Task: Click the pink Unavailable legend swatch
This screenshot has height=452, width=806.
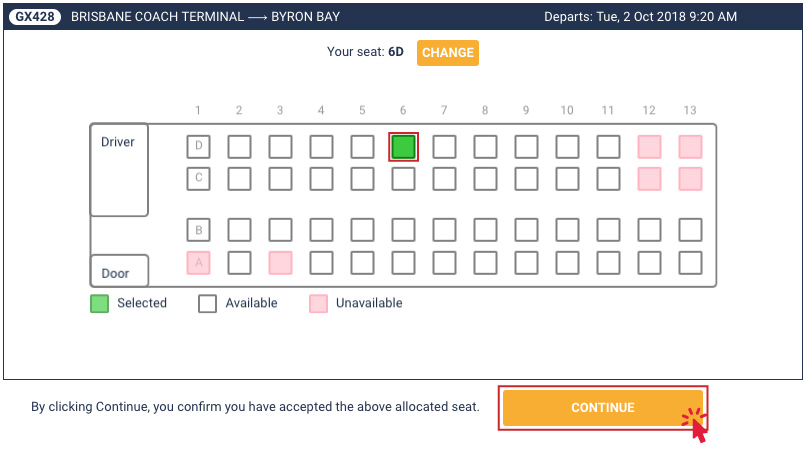Action: 318,303
